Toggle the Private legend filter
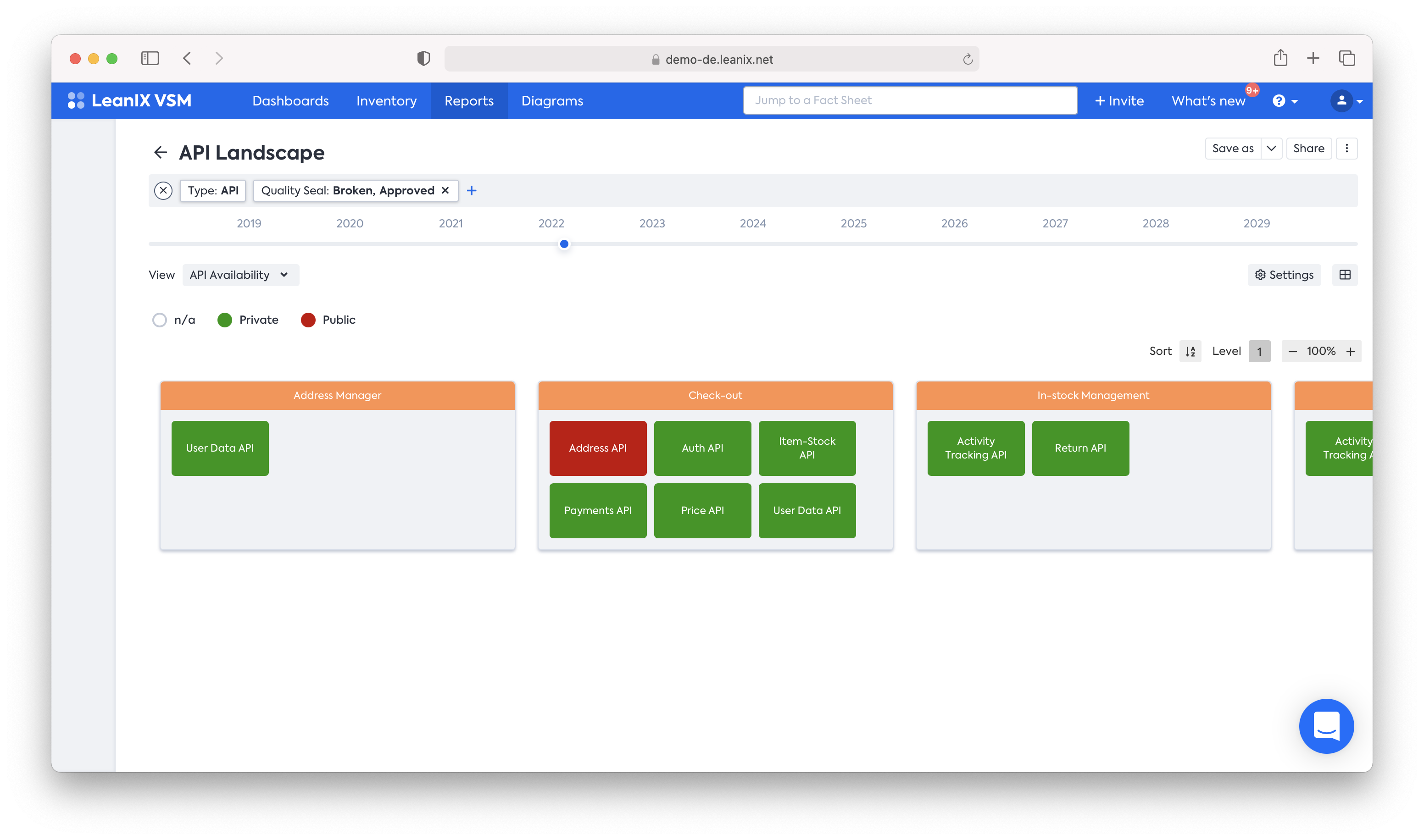Viewport: 1424px width, 840px height. point(225,320)
